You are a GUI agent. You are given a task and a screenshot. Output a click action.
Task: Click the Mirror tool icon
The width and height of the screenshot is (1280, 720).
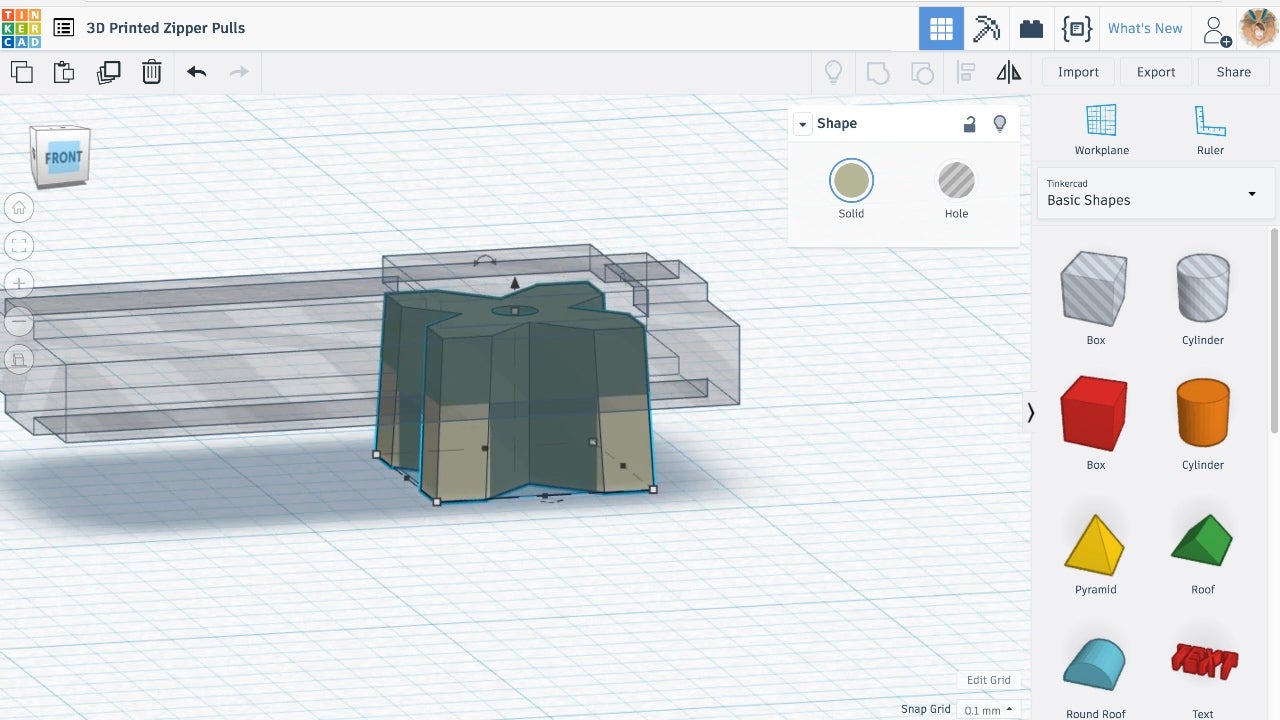coord(1009,72)
